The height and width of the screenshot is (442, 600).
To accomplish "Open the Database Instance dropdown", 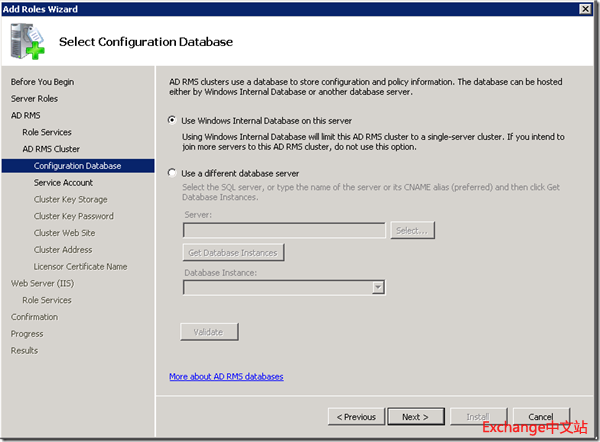I will (378, 287).
